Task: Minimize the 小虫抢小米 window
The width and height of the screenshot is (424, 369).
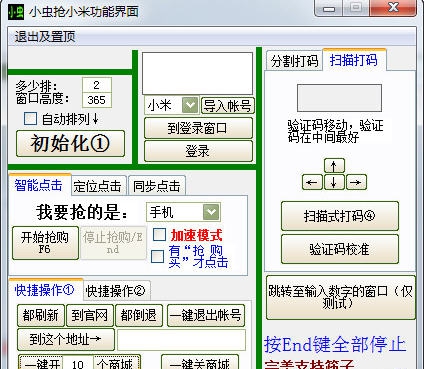Action: (x=329, y=9)
